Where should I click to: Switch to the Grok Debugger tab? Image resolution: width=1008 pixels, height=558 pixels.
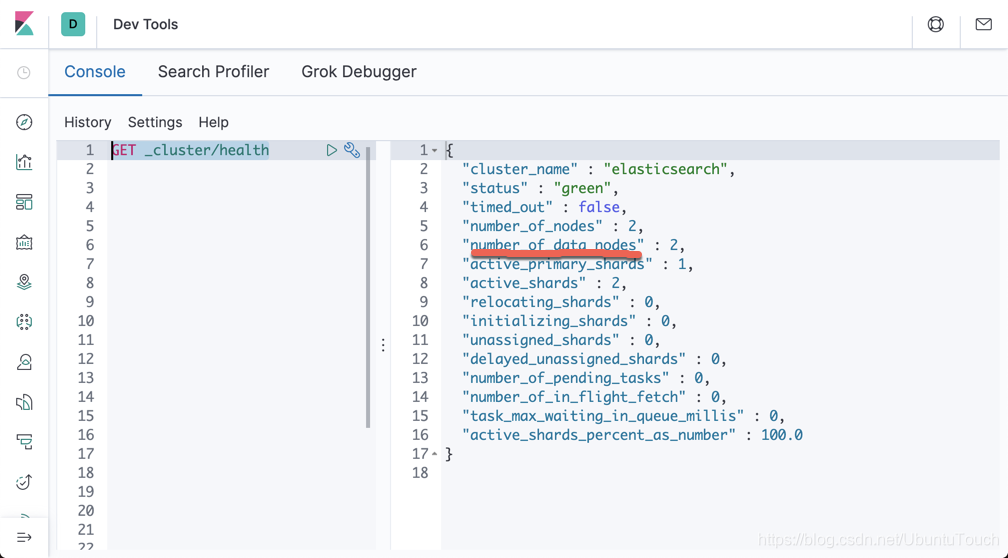pyautogui.click(x=359, y=71)
